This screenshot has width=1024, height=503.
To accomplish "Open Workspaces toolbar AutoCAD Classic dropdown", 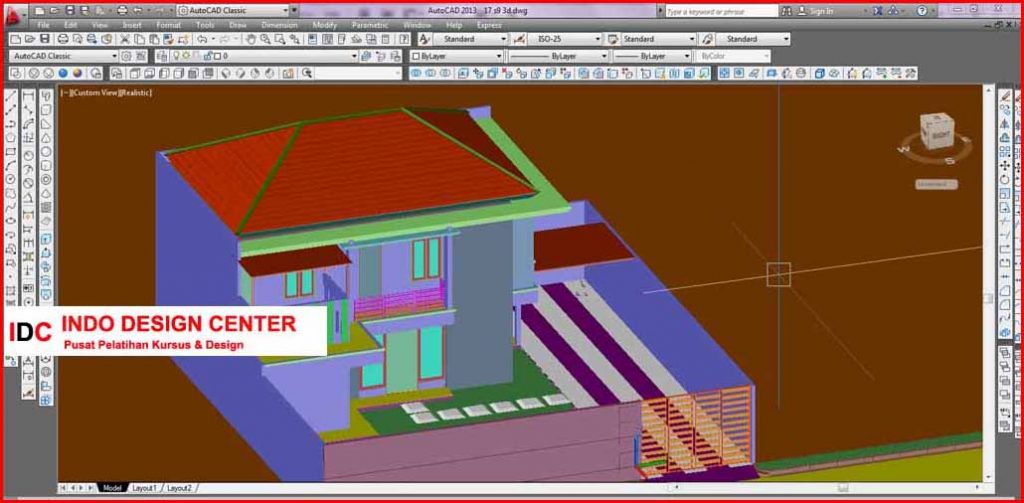I will (x=64, y=56).
